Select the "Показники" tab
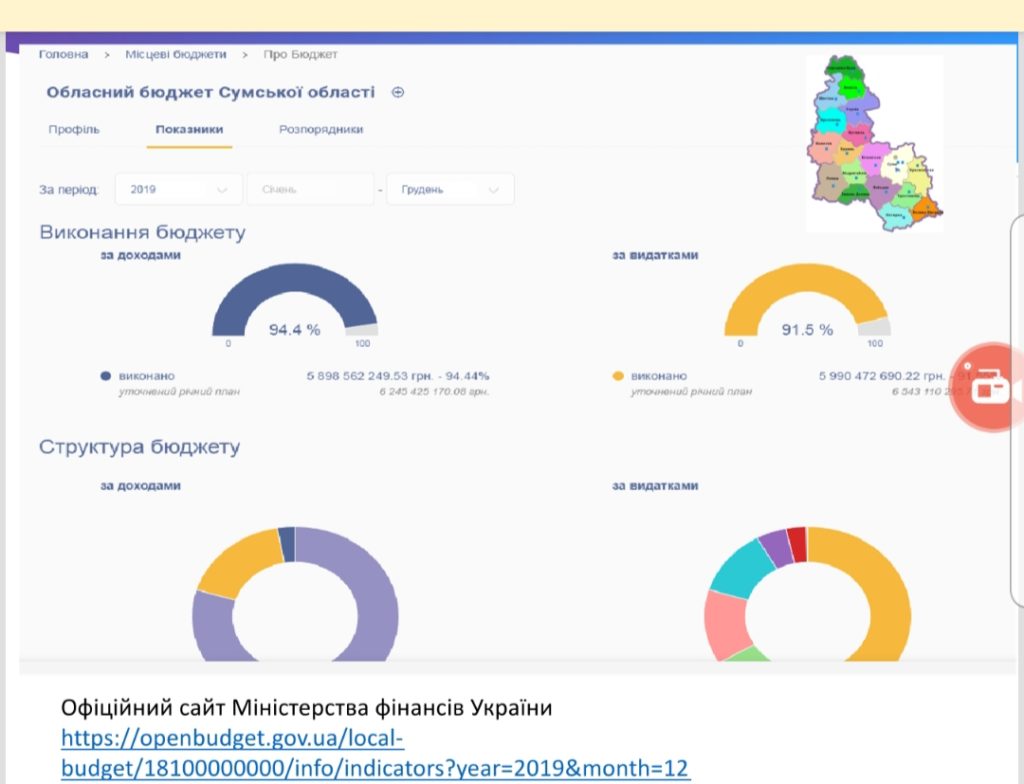Image resolution: width=1024 pixels, height=784 pixels. pos(189,130)
